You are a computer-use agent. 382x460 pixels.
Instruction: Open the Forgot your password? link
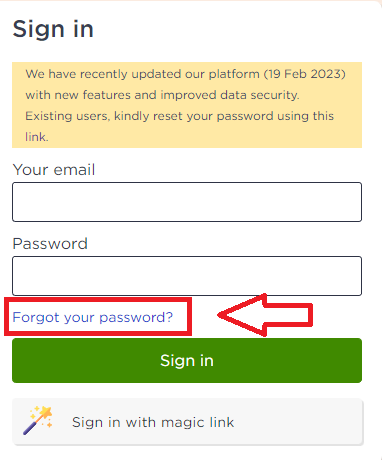click(x=92, y=317)
